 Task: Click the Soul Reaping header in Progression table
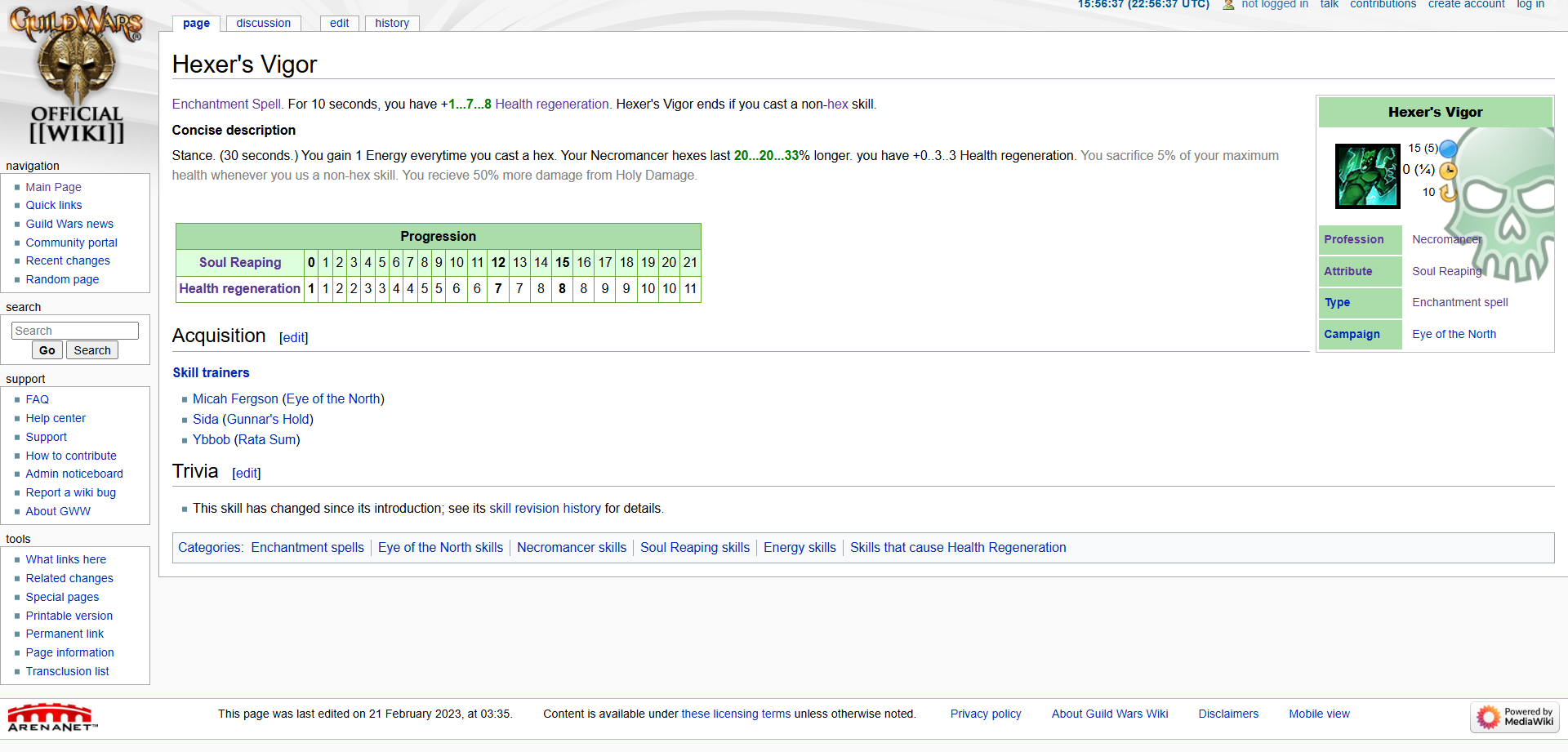[x=240, y=262]
